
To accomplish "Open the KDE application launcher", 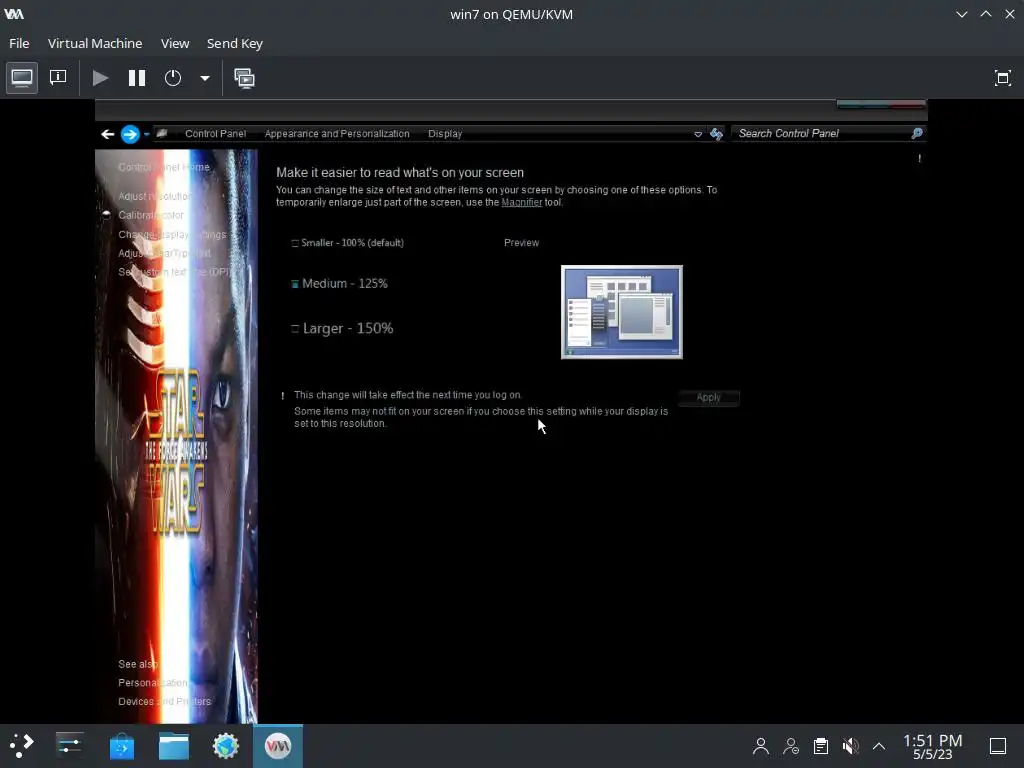I will 22,746.
